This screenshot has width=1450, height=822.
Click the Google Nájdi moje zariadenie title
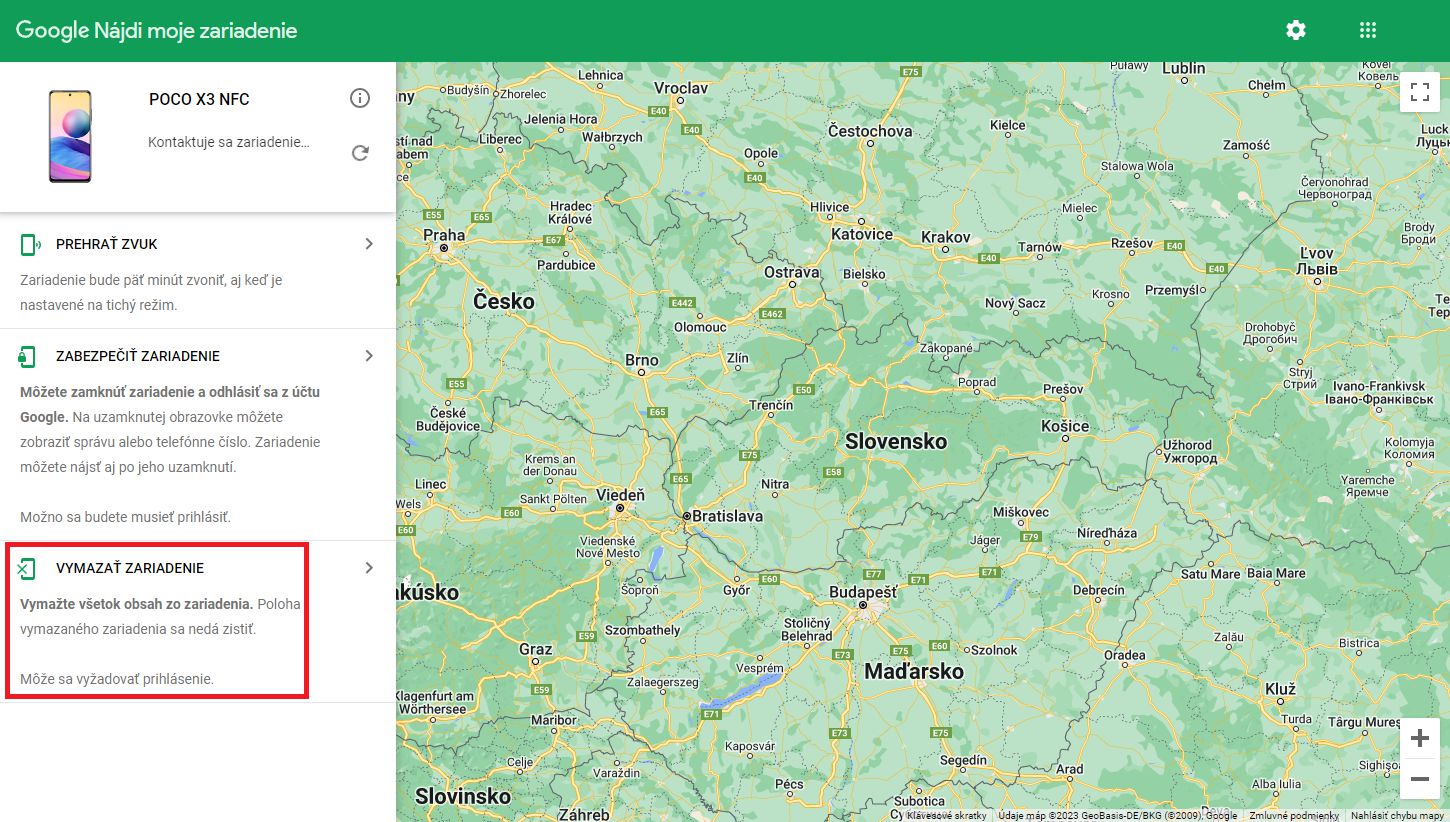[x=157, y=31]
